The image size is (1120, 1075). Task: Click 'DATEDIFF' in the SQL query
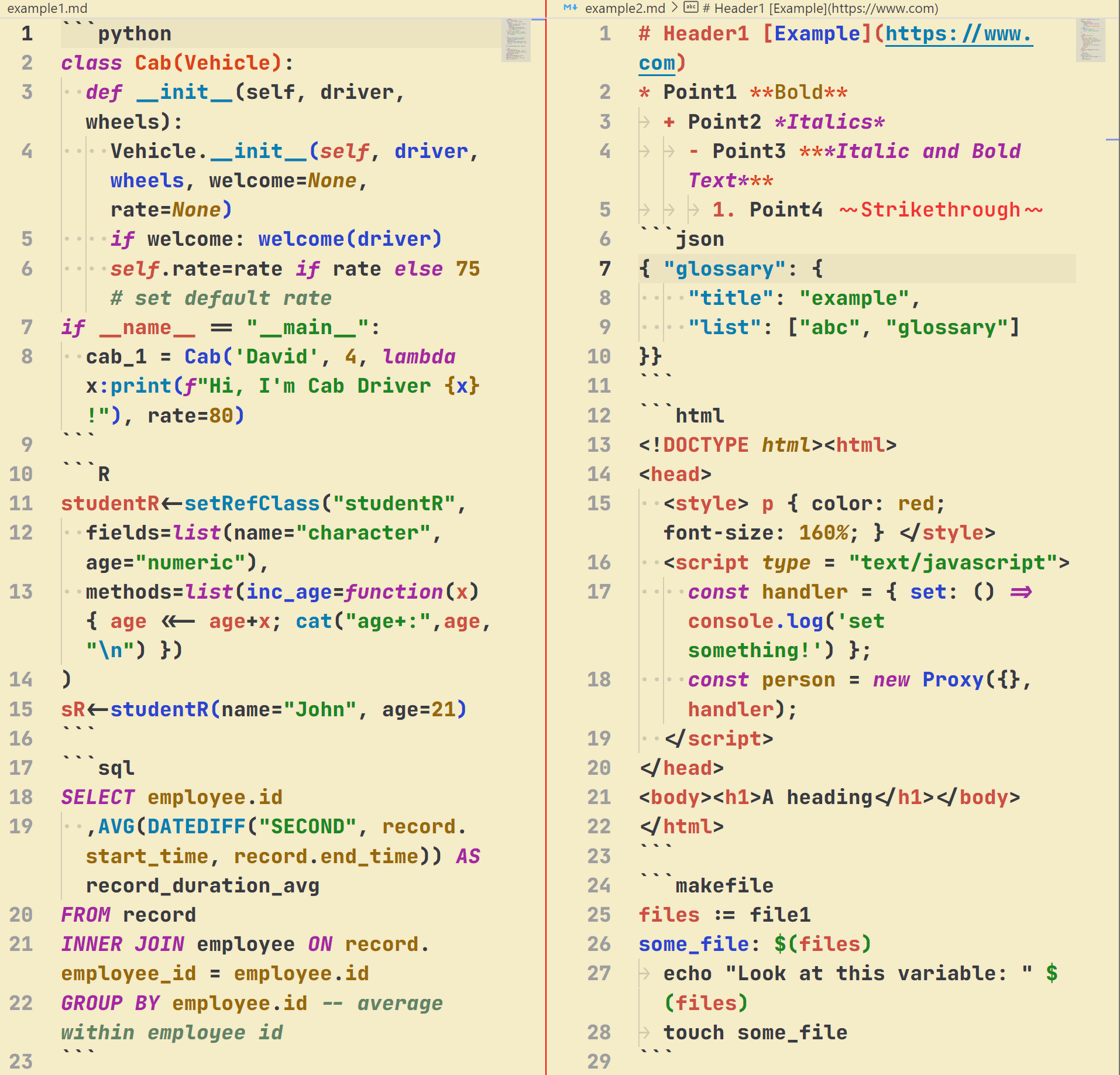(x=196, y=826)
